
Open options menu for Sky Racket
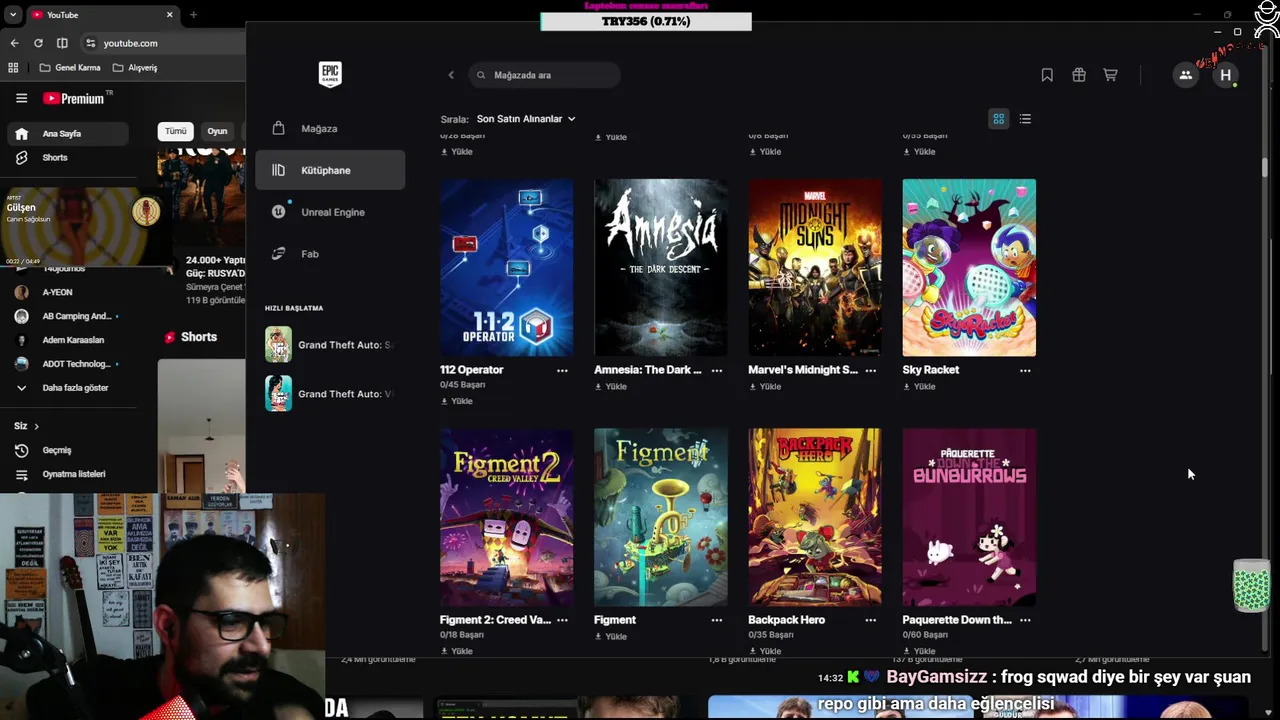[1025, 370]
